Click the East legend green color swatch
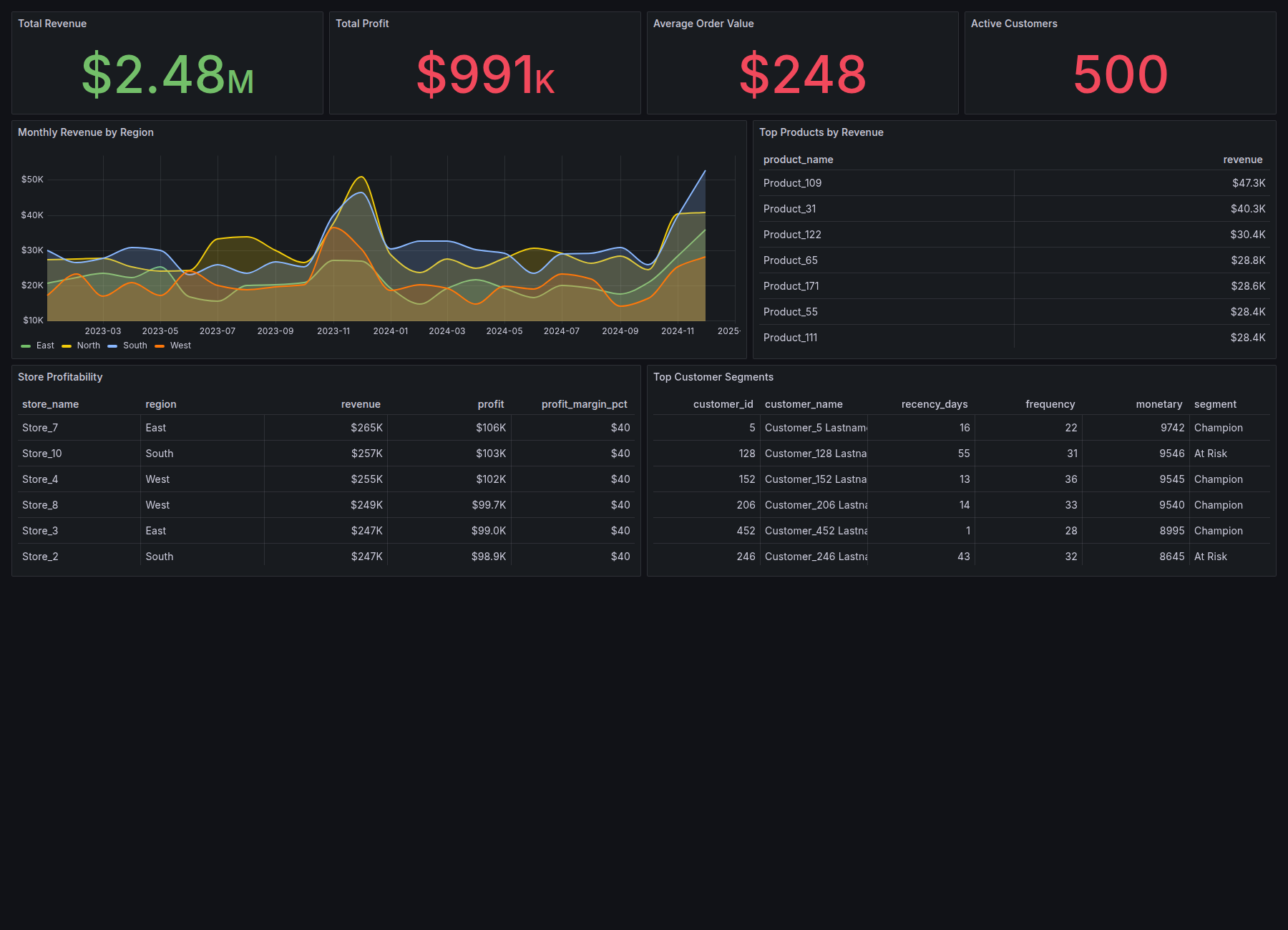 click(26, 346)
